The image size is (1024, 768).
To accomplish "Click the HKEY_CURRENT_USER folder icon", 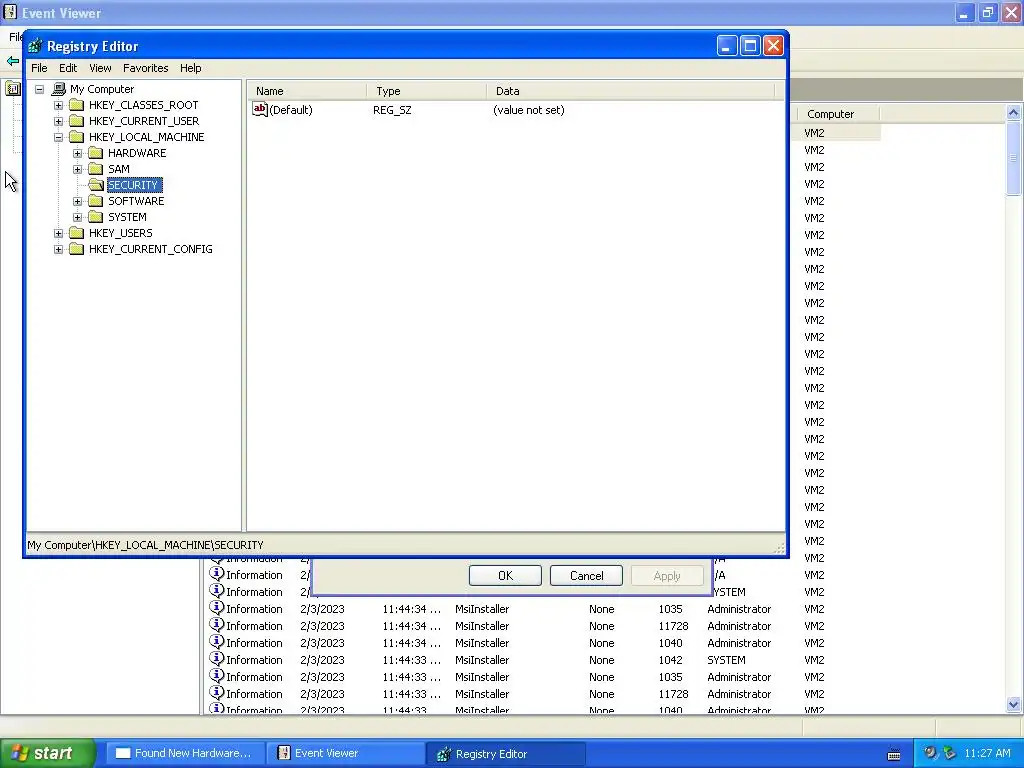I will pos(76,121).
